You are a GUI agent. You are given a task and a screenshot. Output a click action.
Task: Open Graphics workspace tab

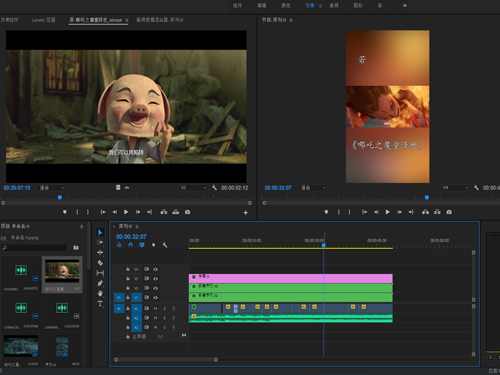click(358, 5)
